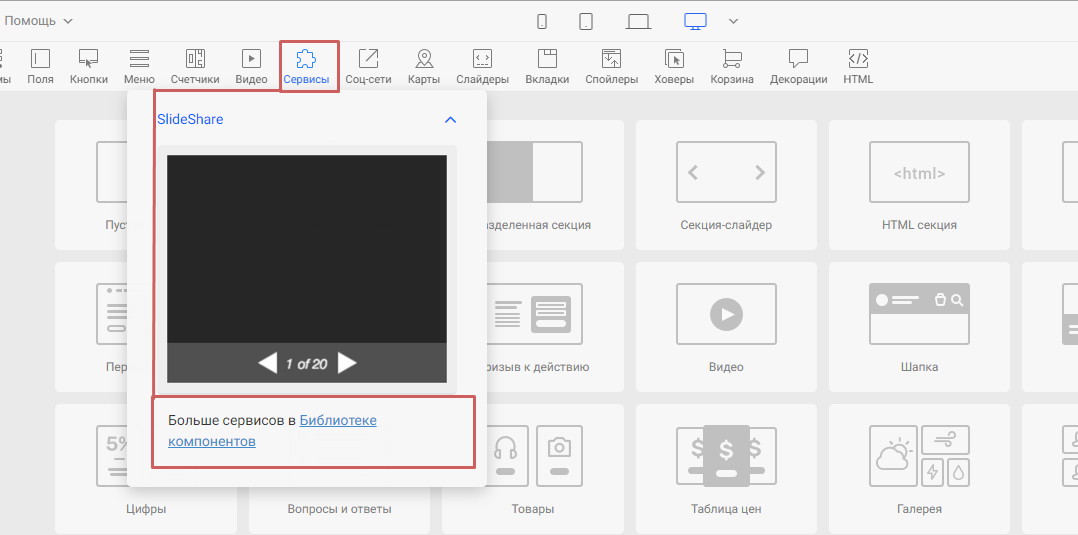Viewport: 1078px width, 535px height.
Task: Select the Корзина cart icon
Action: click(x=732, y=60)
